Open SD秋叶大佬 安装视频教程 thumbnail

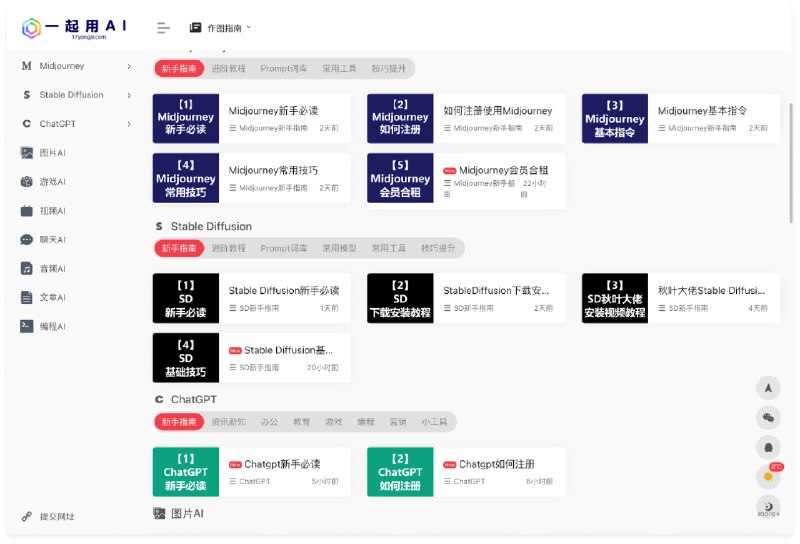[x=615, y=299]
